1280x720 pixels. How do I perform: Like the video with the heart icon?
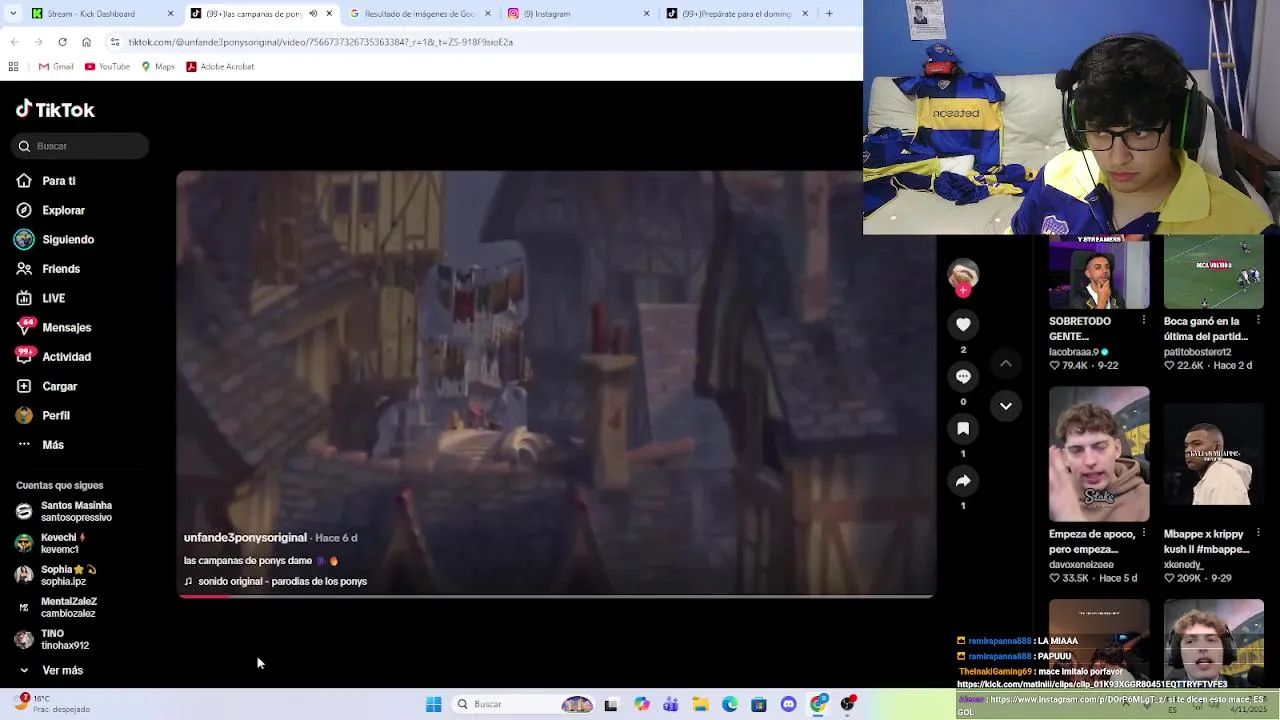tap(963, 325)
